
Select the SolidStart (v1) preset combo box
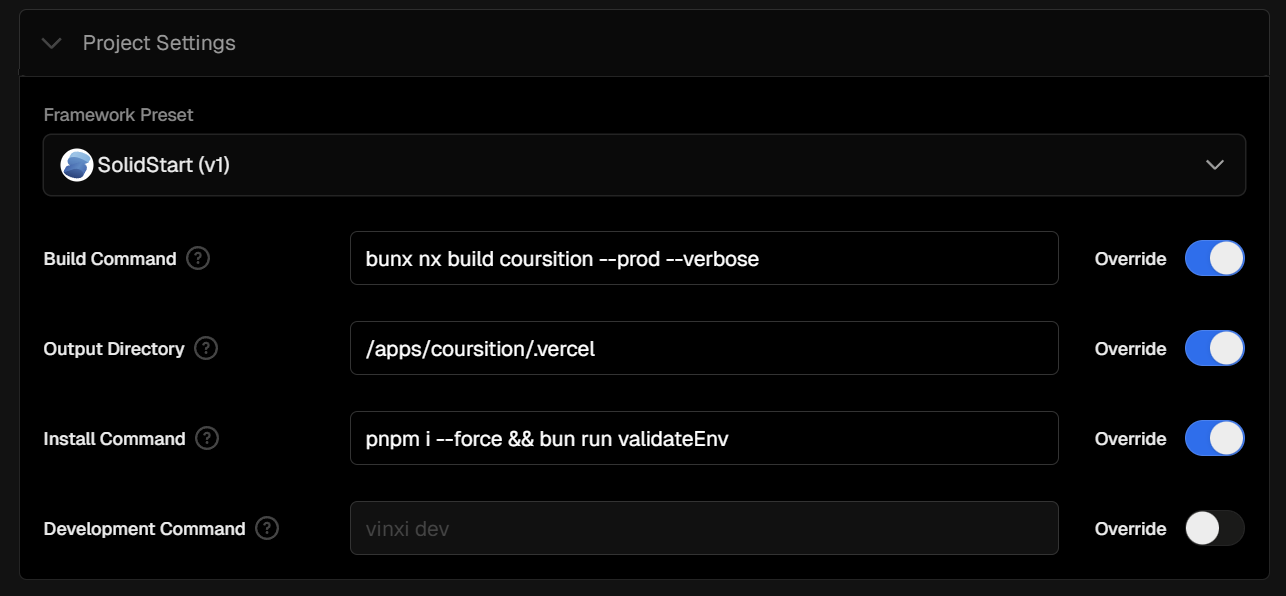tap(644, 165)
